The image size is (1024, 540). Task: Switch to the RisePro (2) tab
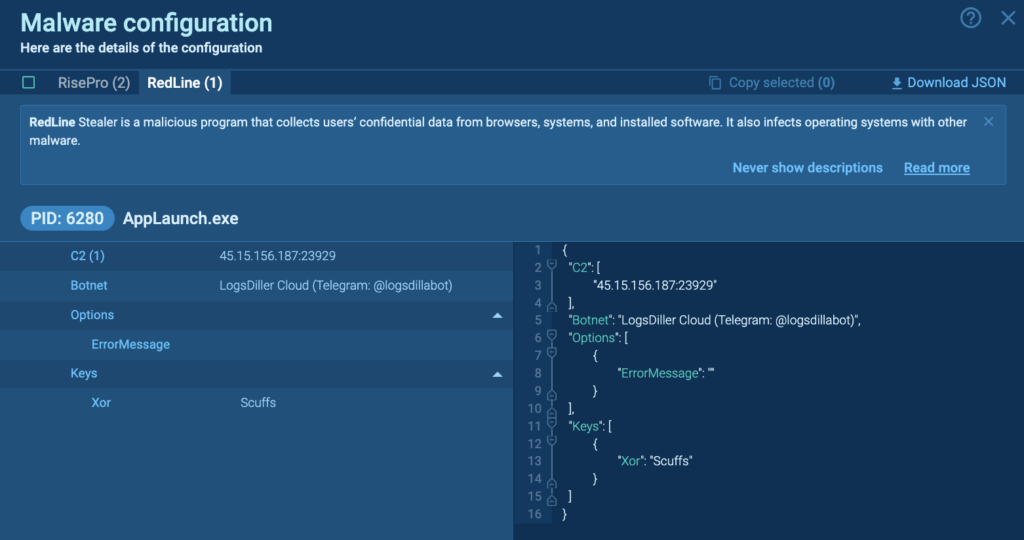tap(94, 83)
